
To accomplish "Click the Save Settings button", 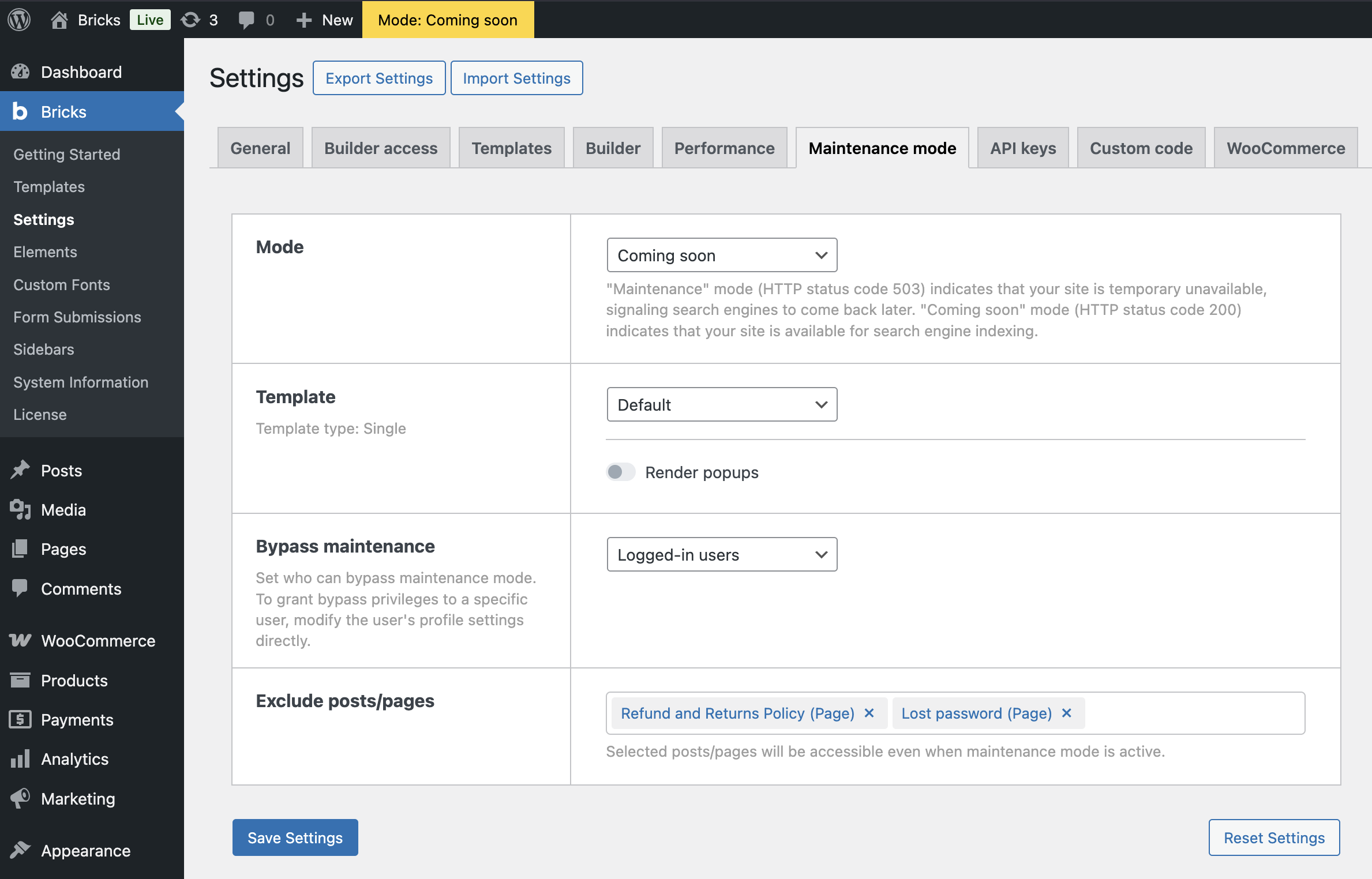I will [x=295, y=837].
